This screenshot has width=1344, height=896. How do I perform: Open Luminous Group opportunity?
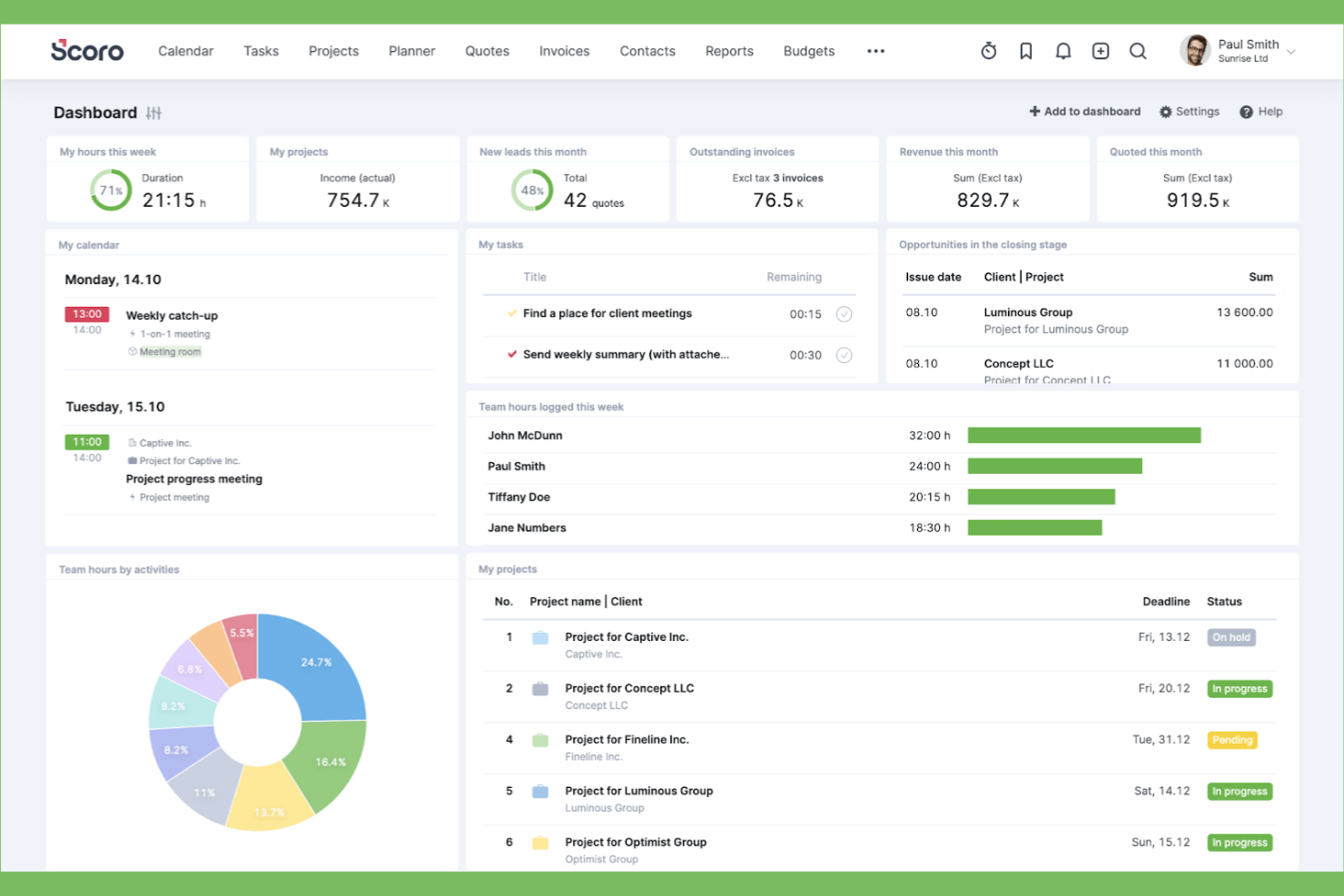(x=1028, y=312)
